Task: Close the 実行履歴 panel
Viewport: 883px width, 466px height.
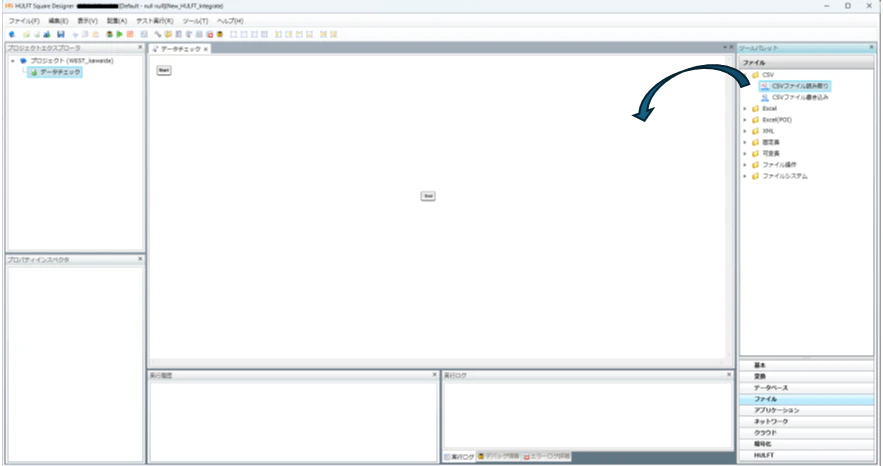Action: click(434, 375)
